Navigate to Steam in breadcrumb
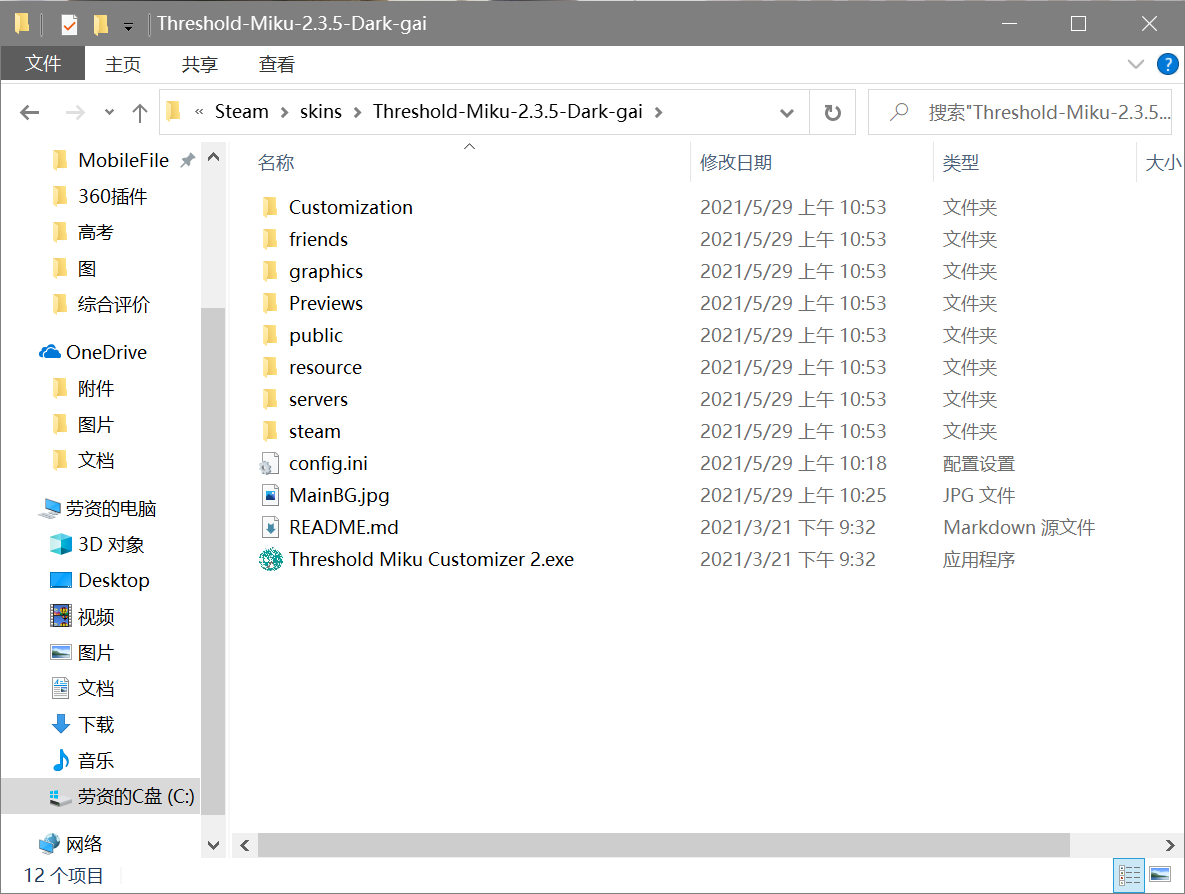This screenshot has height=894, width=1185. (242, 112)
